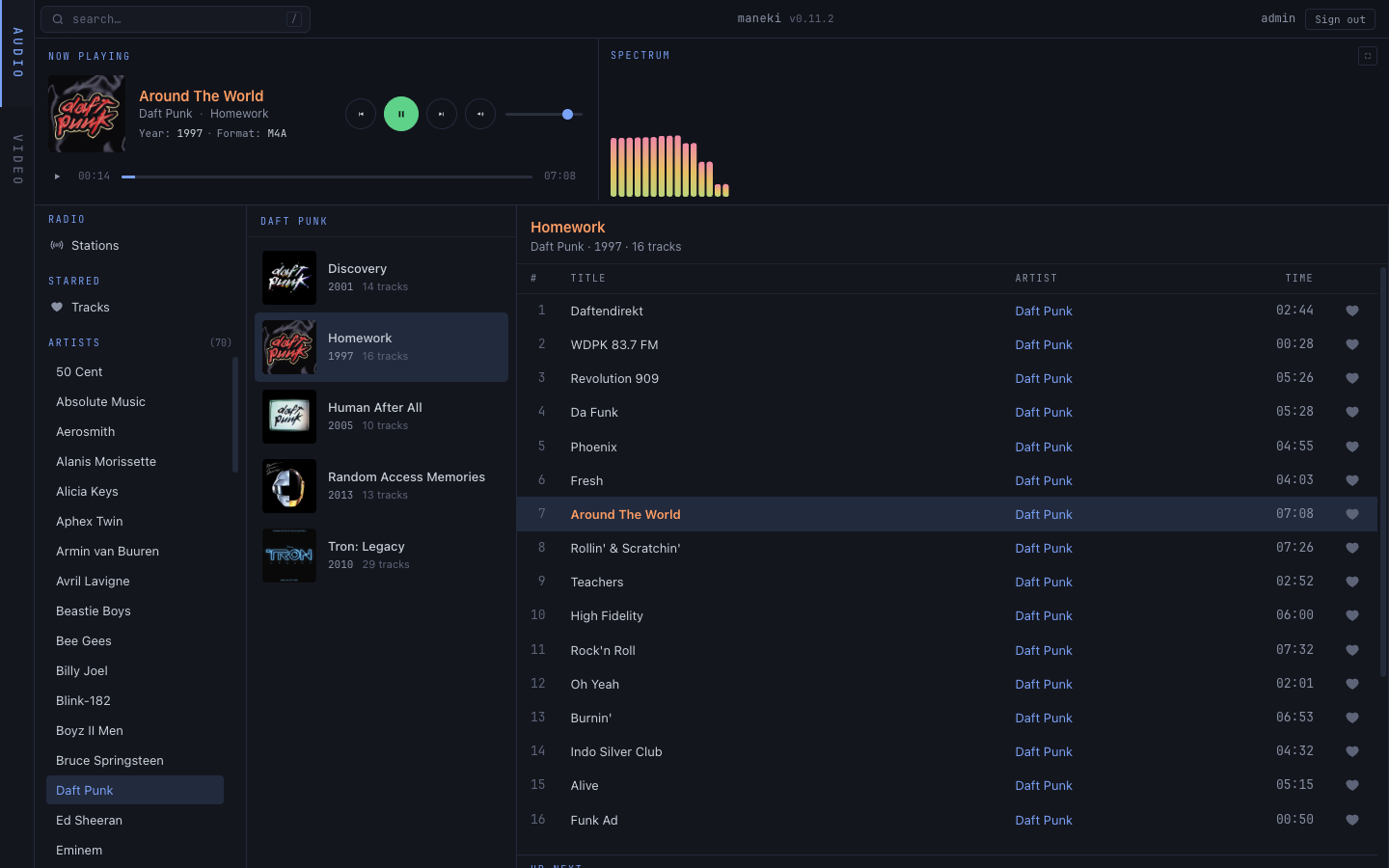Screen dimensions: 1389x868
Task: Open the Discovery album
Action: (x=381, y=278)
